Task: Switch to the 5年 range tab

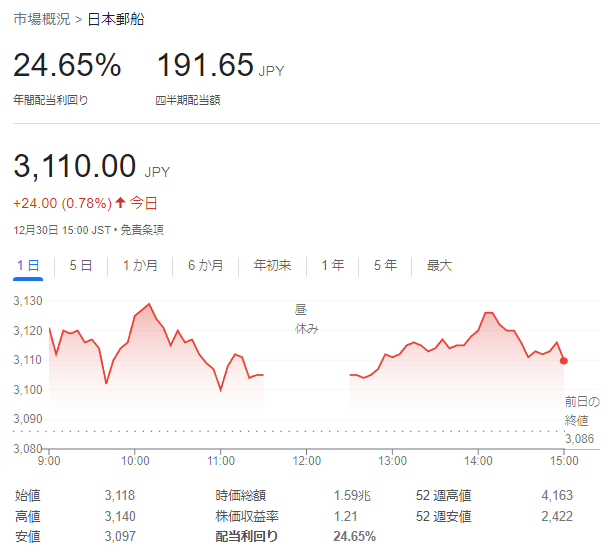Action: [x=385, y=265]
